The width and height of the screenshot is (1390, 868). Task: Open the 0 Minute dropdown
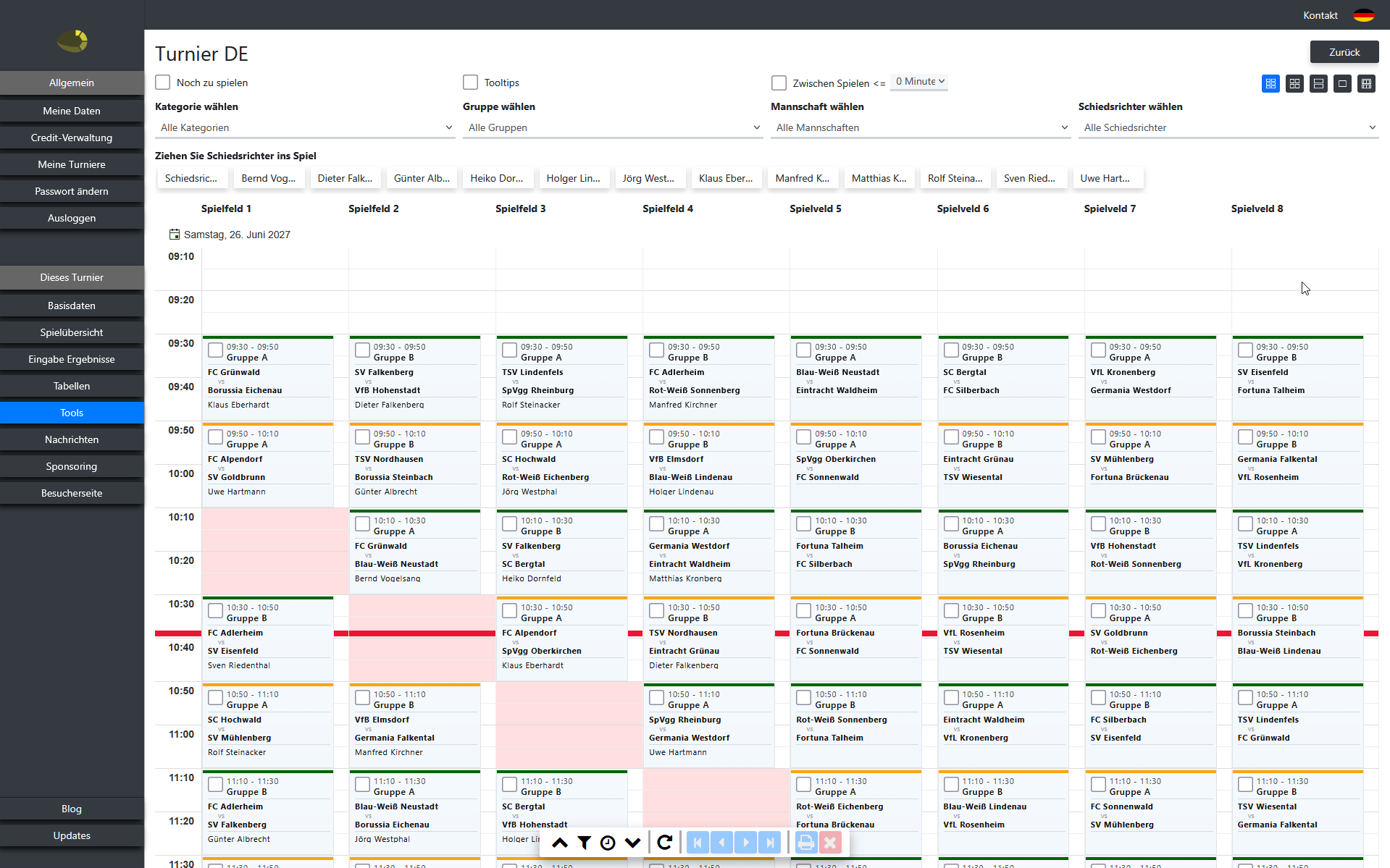(x=919, y=81)
